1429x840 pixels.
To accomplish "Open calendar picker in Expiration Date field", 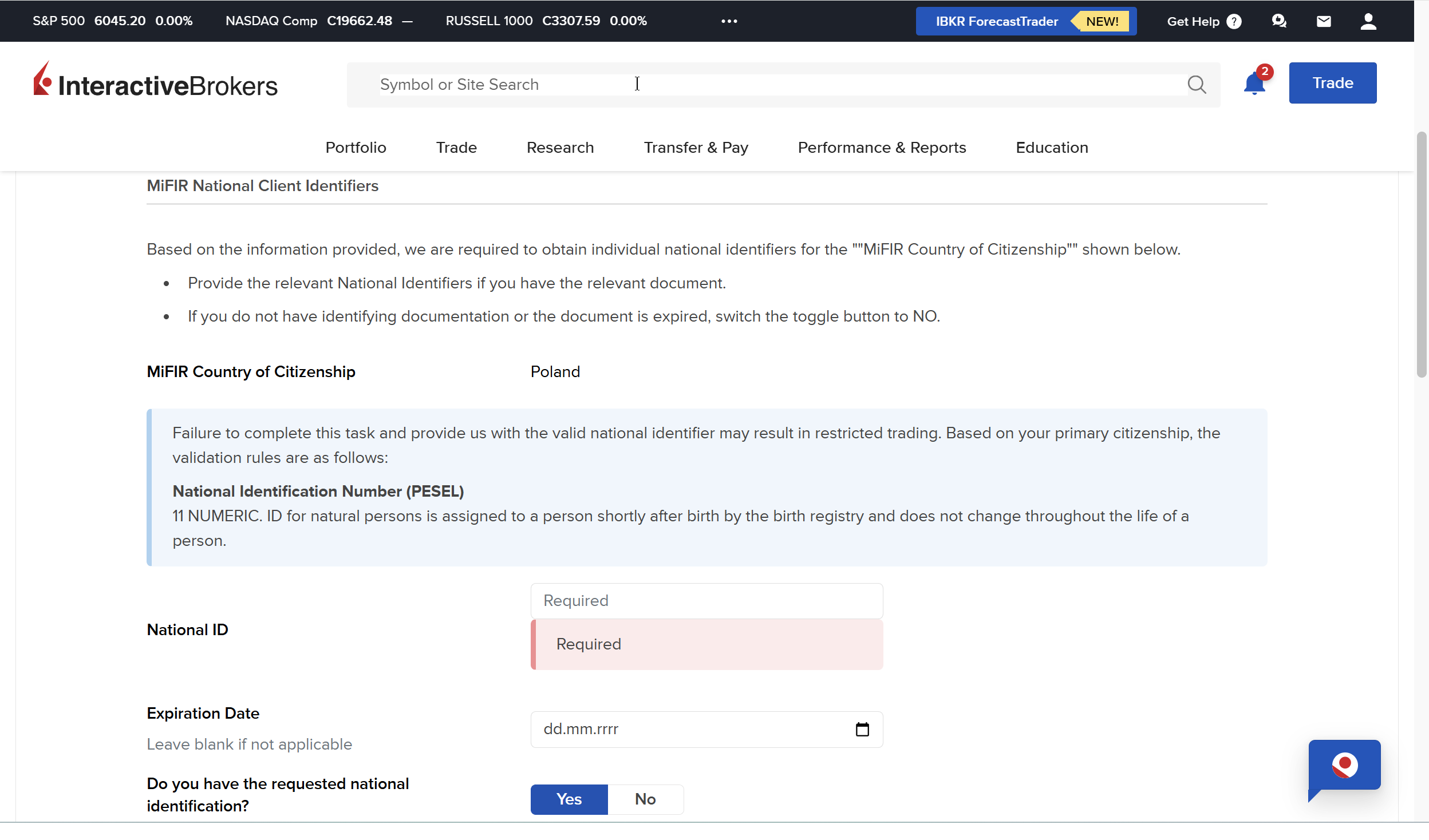I will [862, 729].
